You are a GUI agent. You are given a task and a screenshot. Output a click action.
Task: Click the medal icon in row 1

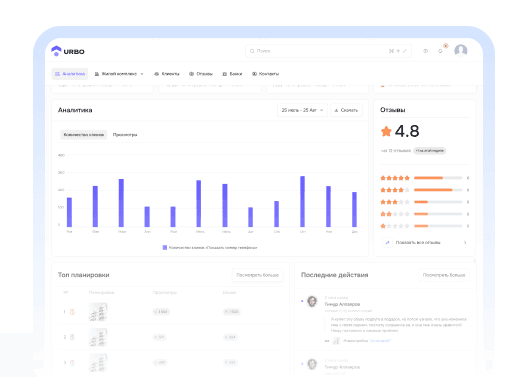pyautogui.click(x=72, y=311)
